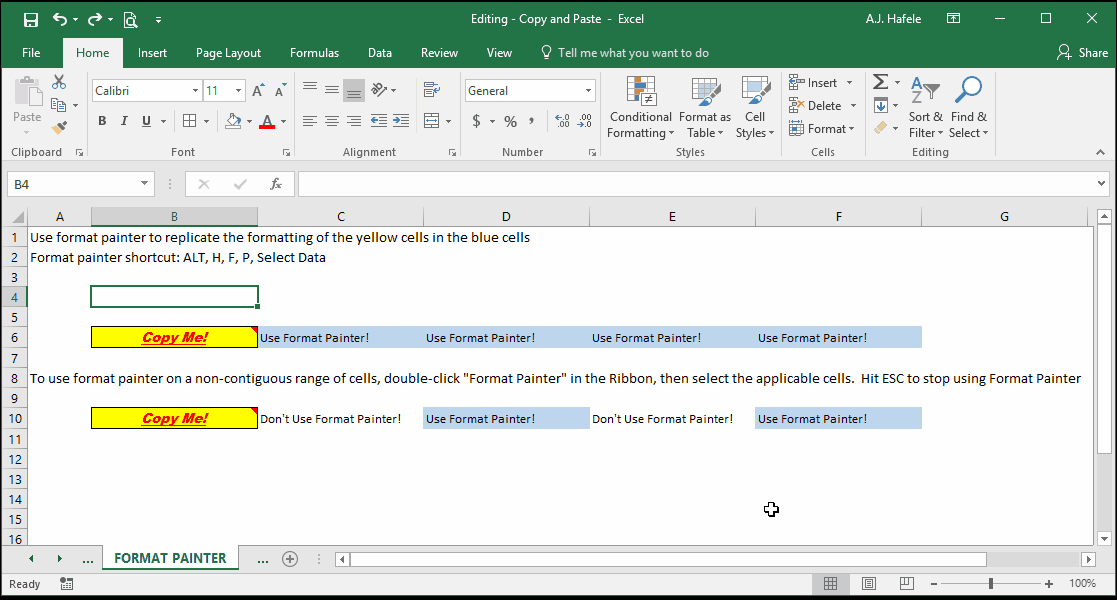Switch to the Page Layout tab
The image size is (1117, 600).
[229, 53]
